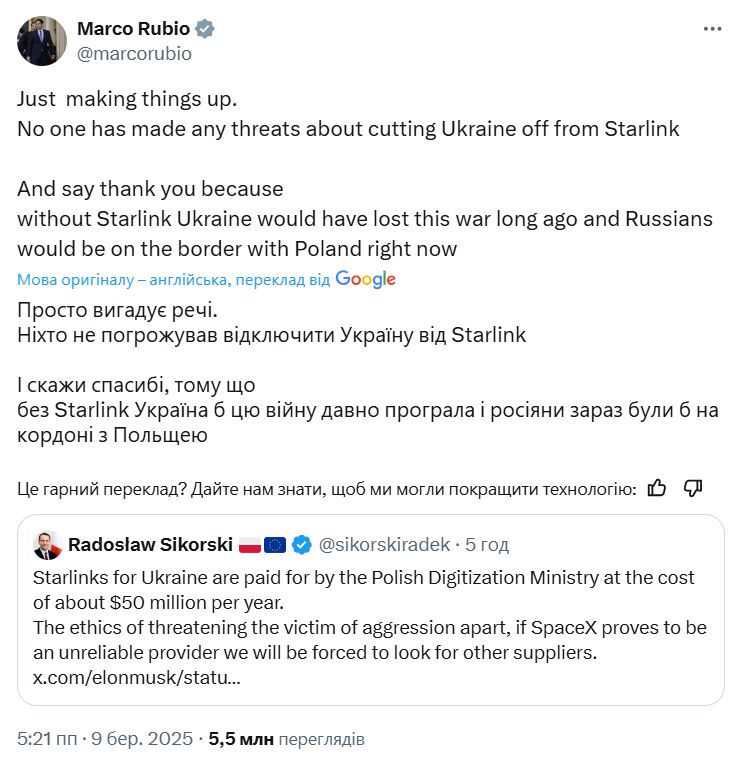Open the @sikorskiradek handle
Screen dimensions: 745x758
point(384,545)
